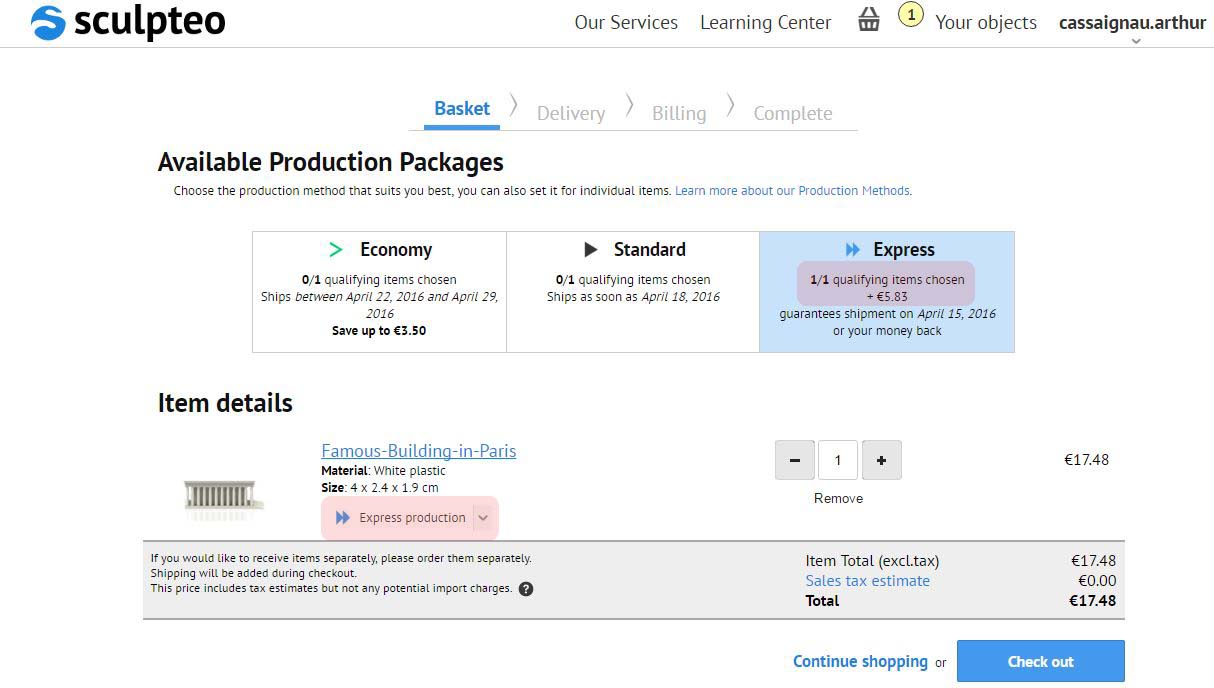Click the €0.00 sales tax value
The height and width of the screenshot is (688, 1214).
tap(1097, 581)
